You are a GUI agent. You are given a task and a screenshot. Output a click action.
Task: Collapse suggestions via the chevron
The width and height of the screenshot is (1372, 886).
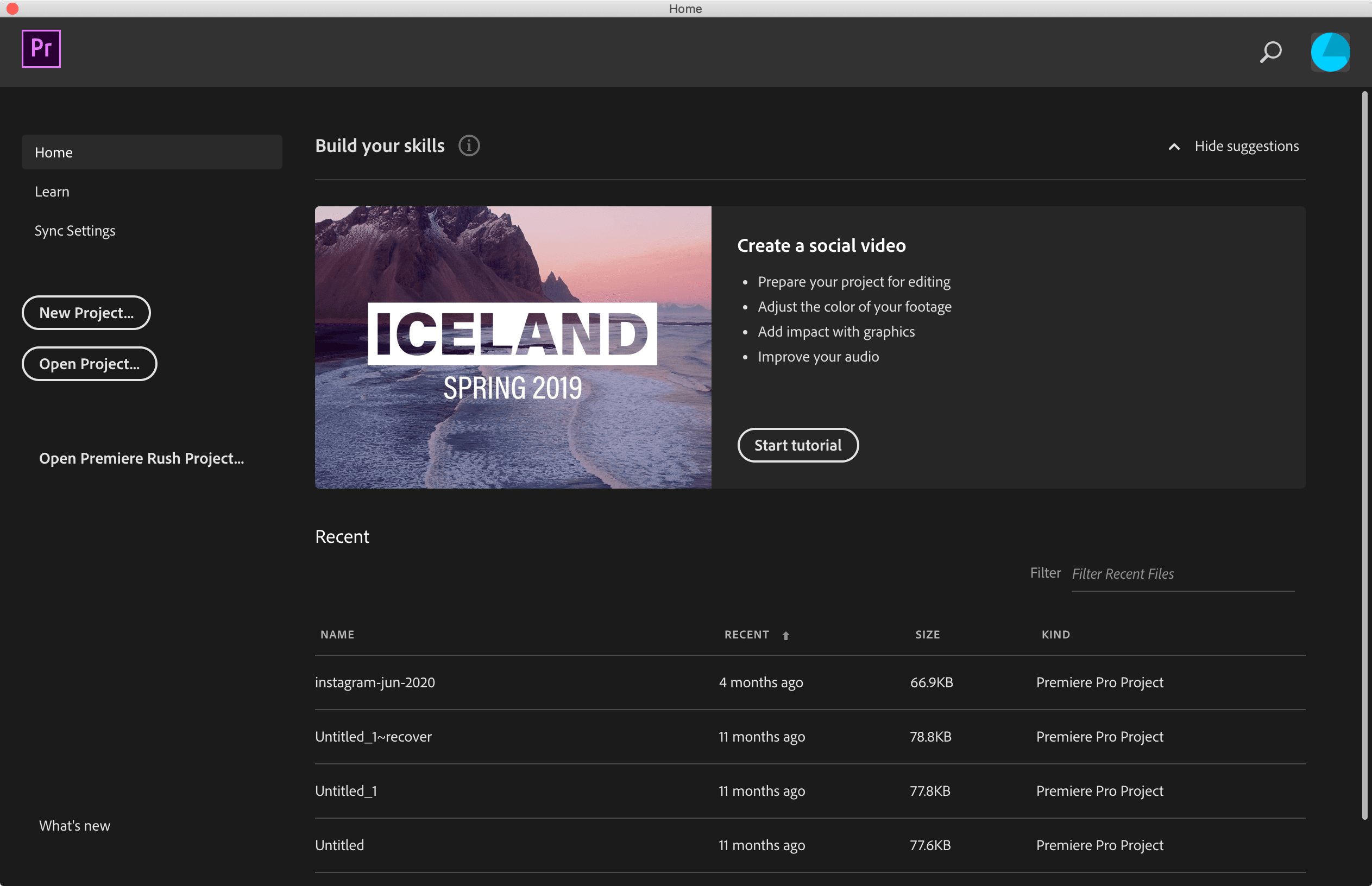(x=1174, y=147)
